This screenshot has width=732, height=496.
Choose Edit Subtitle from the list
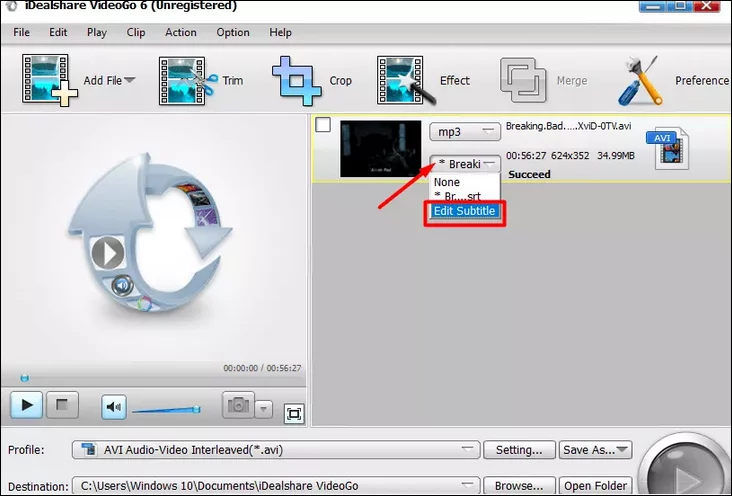(x=464, y=212)
